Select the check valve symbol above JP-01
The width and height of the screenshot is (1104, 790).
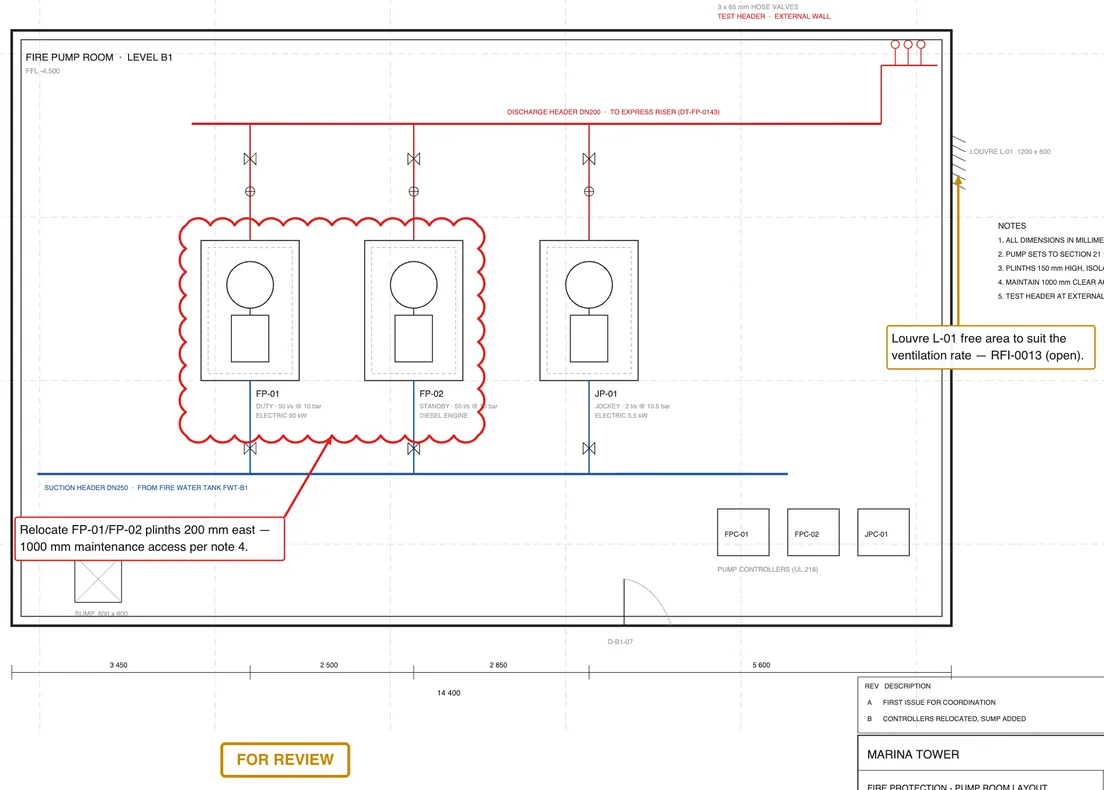tap(589, 192)
